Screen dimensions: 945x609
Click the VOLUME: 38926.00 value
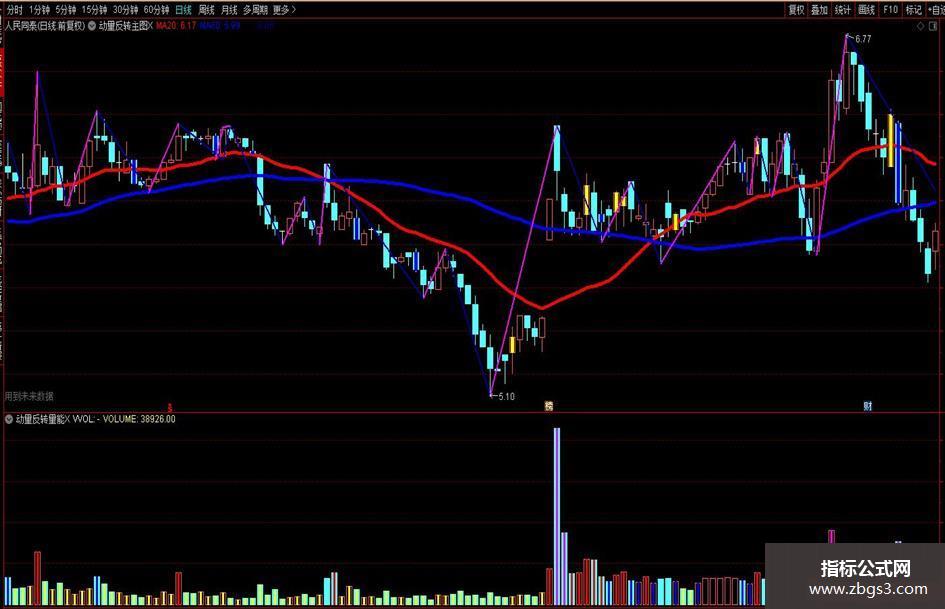(x=139, y=419)
